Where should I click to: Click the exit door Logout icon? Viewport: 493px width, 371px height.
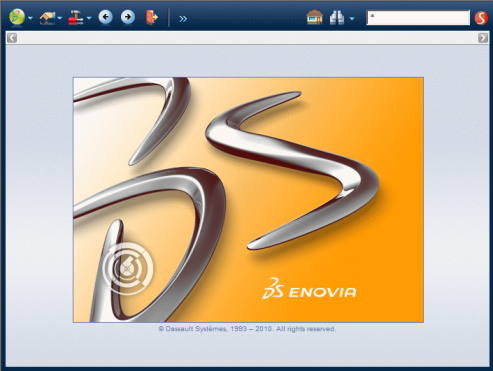(152, 17)
